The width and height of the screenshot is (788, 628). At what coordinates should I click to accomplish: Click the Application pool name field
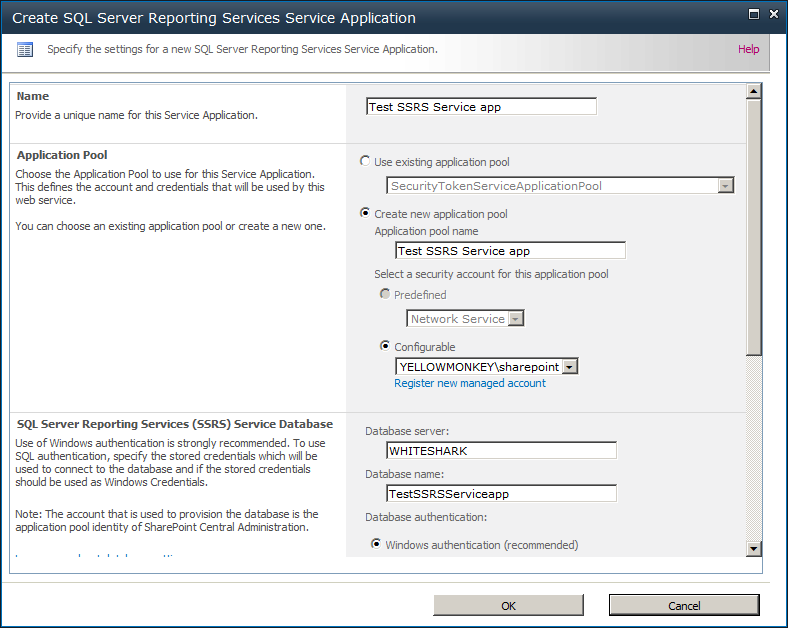(511, 250)
